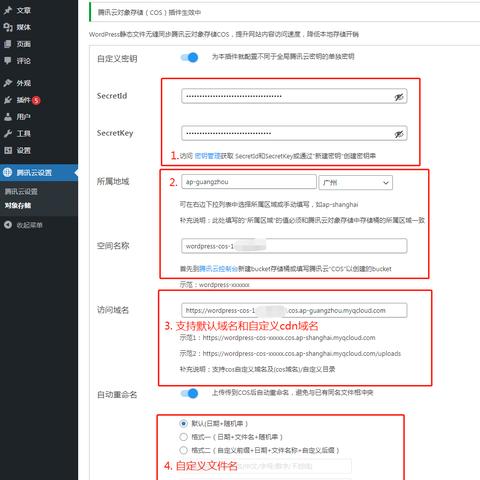The image size is (480, 480).
Task: Click the pages icon beside 页面
Action: click(8, 44)
